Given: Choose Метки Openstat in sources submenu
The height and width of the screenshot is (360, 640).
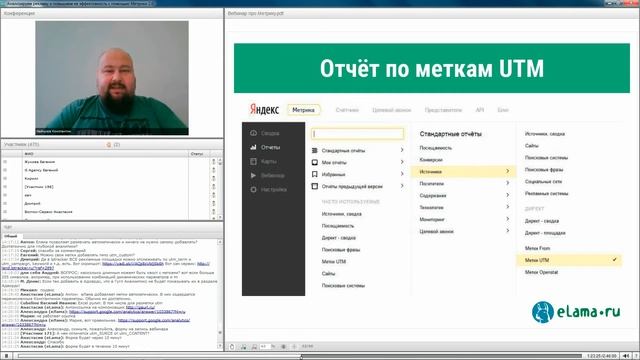Looking at the screenshot, I should coord(541,272).
